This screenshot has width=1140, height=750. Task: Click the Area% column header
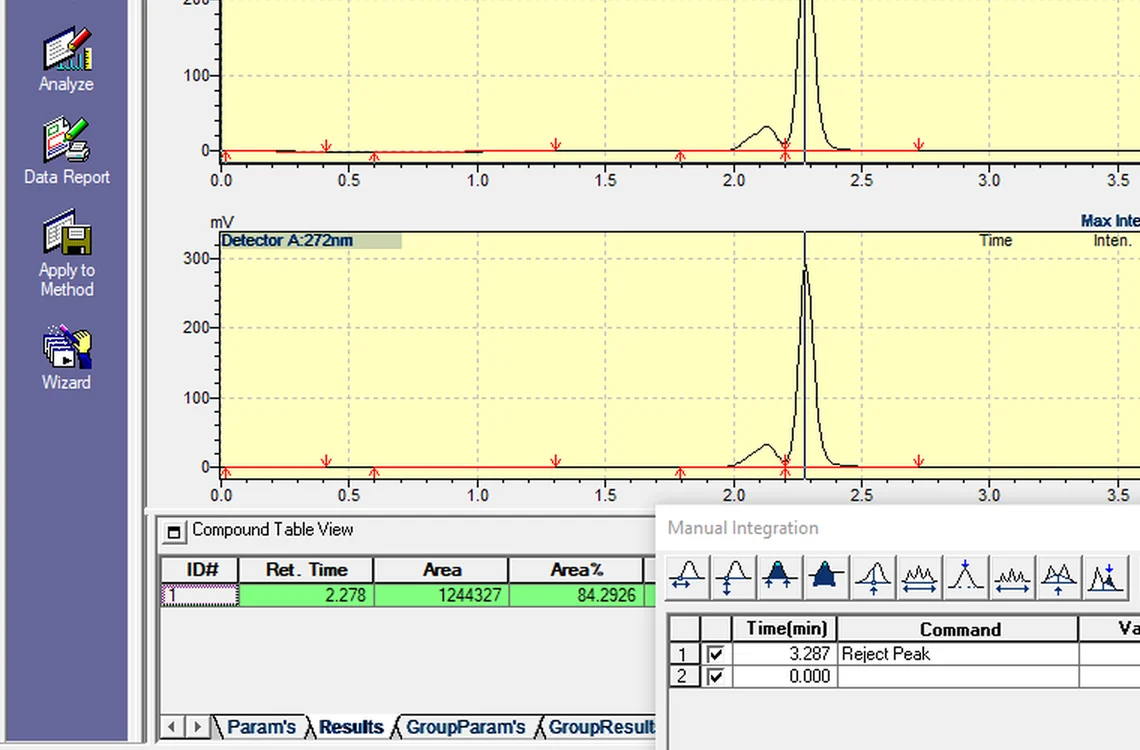pos(576,570)
